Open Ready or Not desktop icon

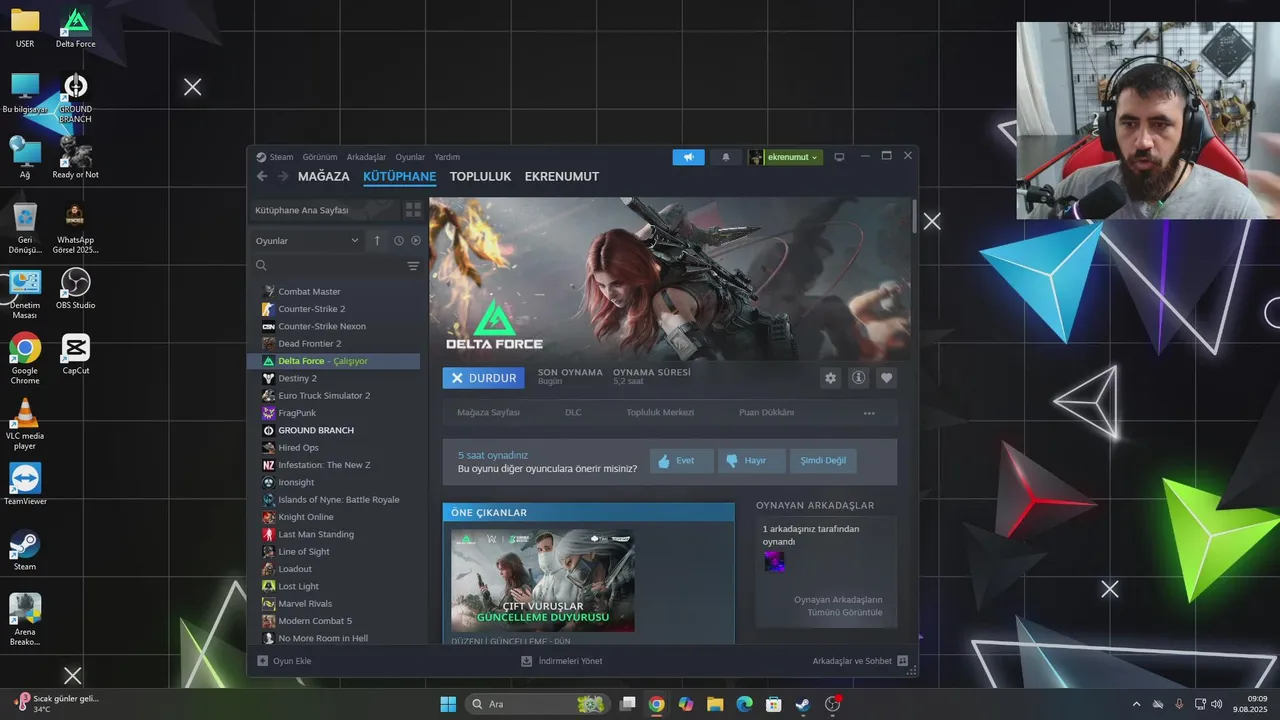pos(75,158)
